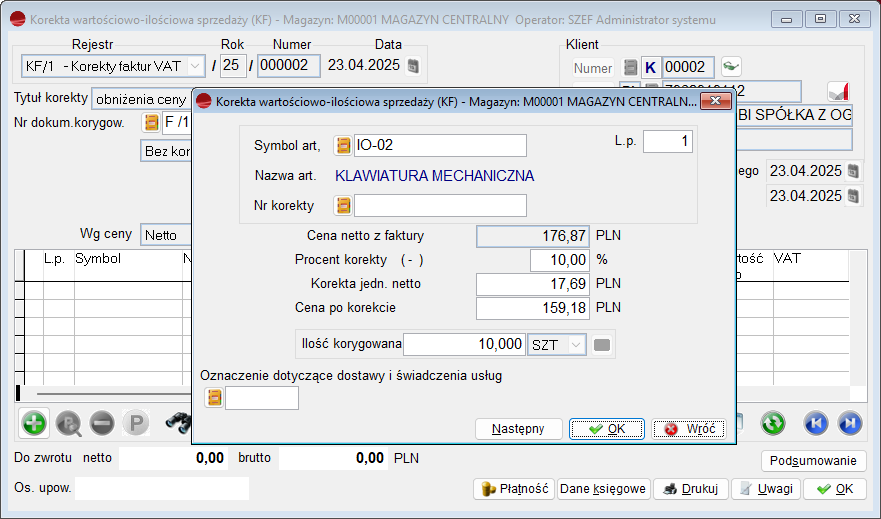Click the Drukuj print button

pos(690,489)
